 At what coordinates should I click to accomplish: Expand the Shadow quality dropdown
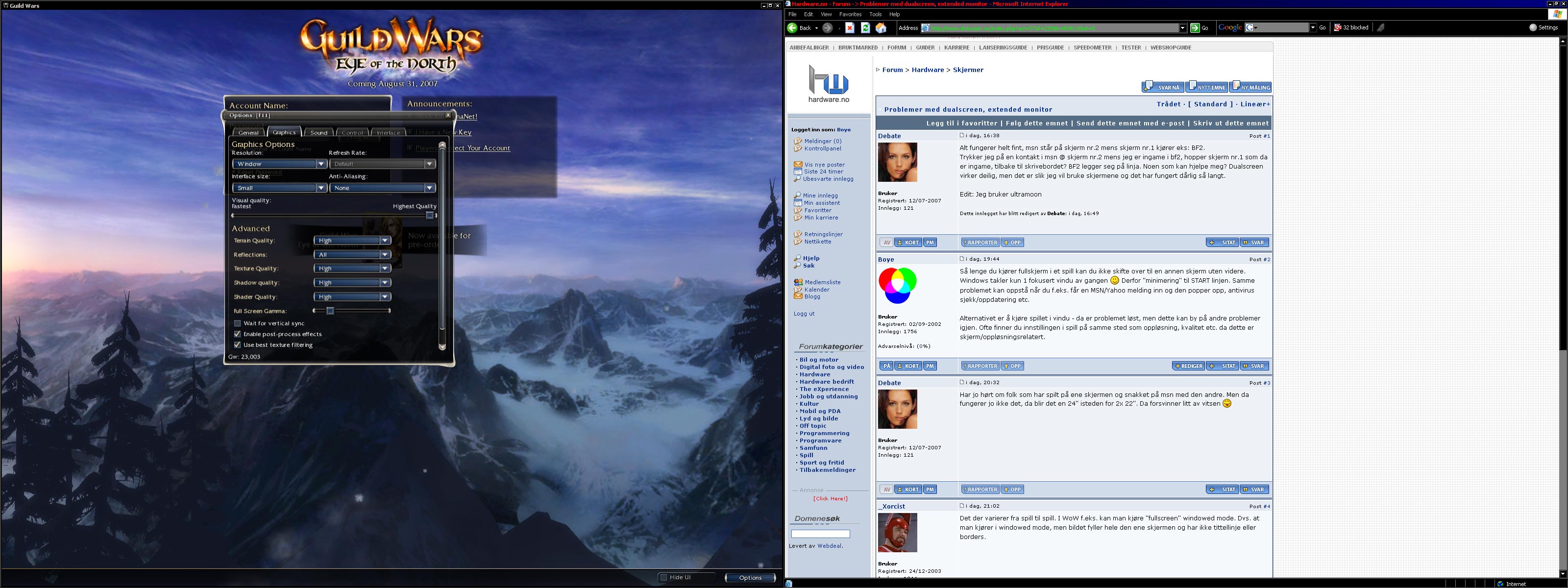352,283
